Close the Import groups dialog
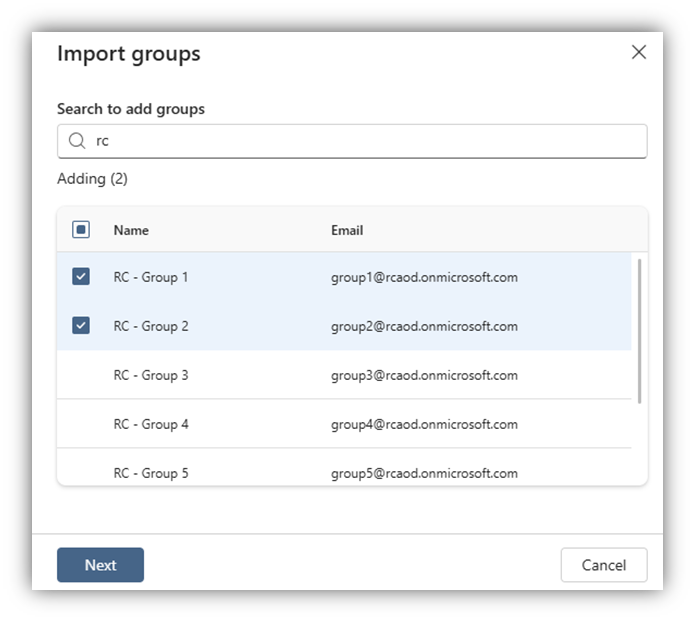This screenshot has width=695, height=622. pyautogui.click(x=639, y=52)
